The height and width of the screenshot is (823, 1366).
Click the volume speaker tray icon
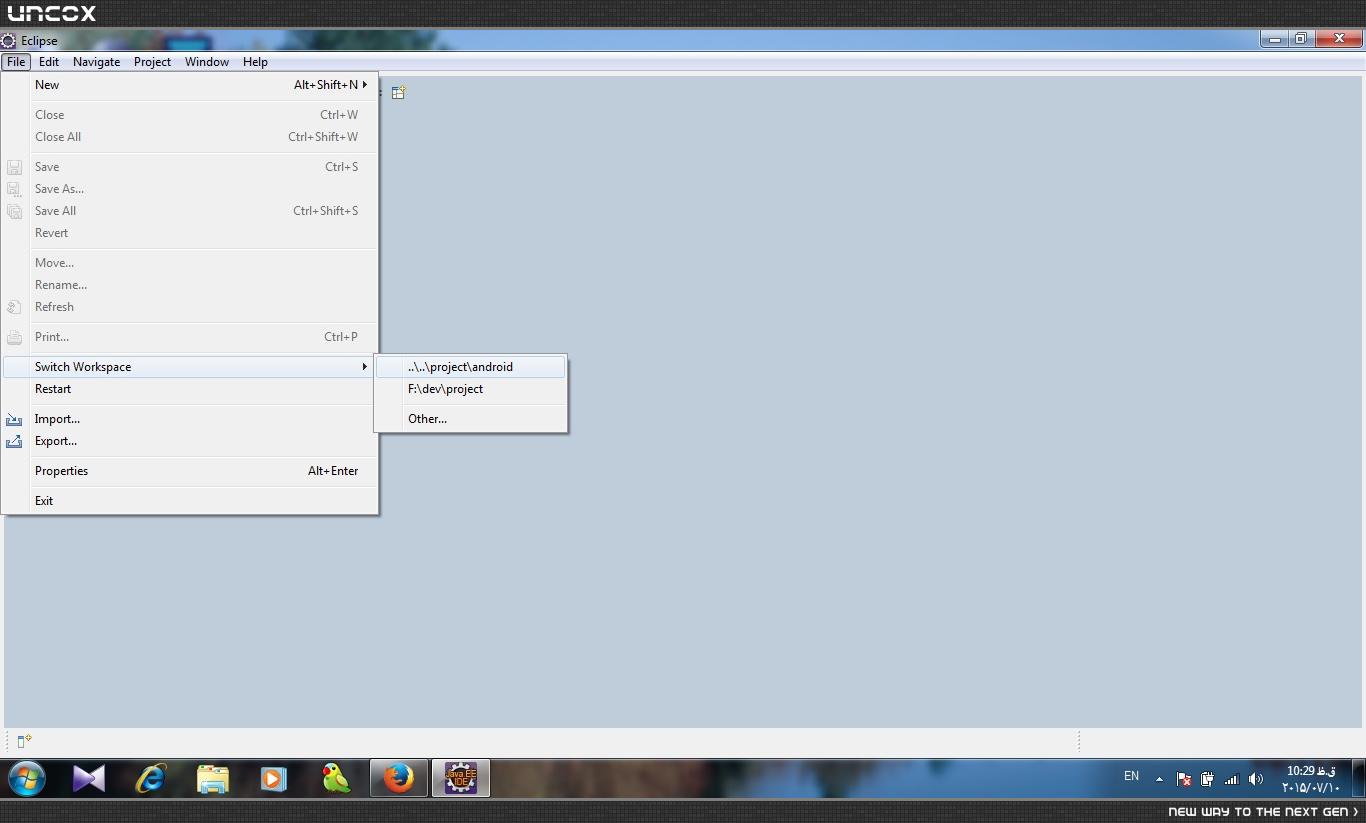point(1256,779)
